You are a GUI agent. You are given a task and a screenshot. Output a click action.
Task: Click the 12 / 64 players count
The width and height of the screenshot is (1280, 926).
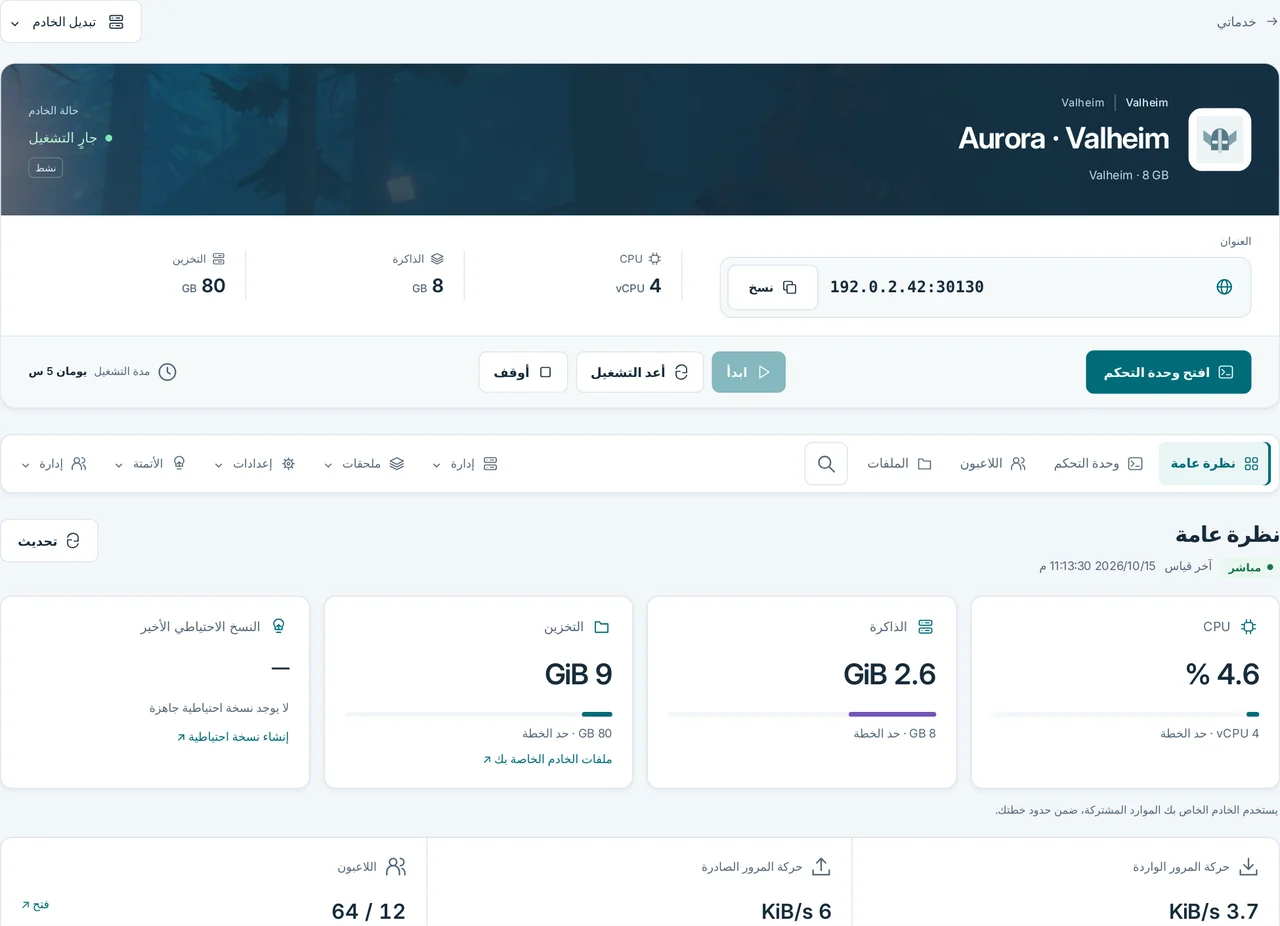pos(369,912)
